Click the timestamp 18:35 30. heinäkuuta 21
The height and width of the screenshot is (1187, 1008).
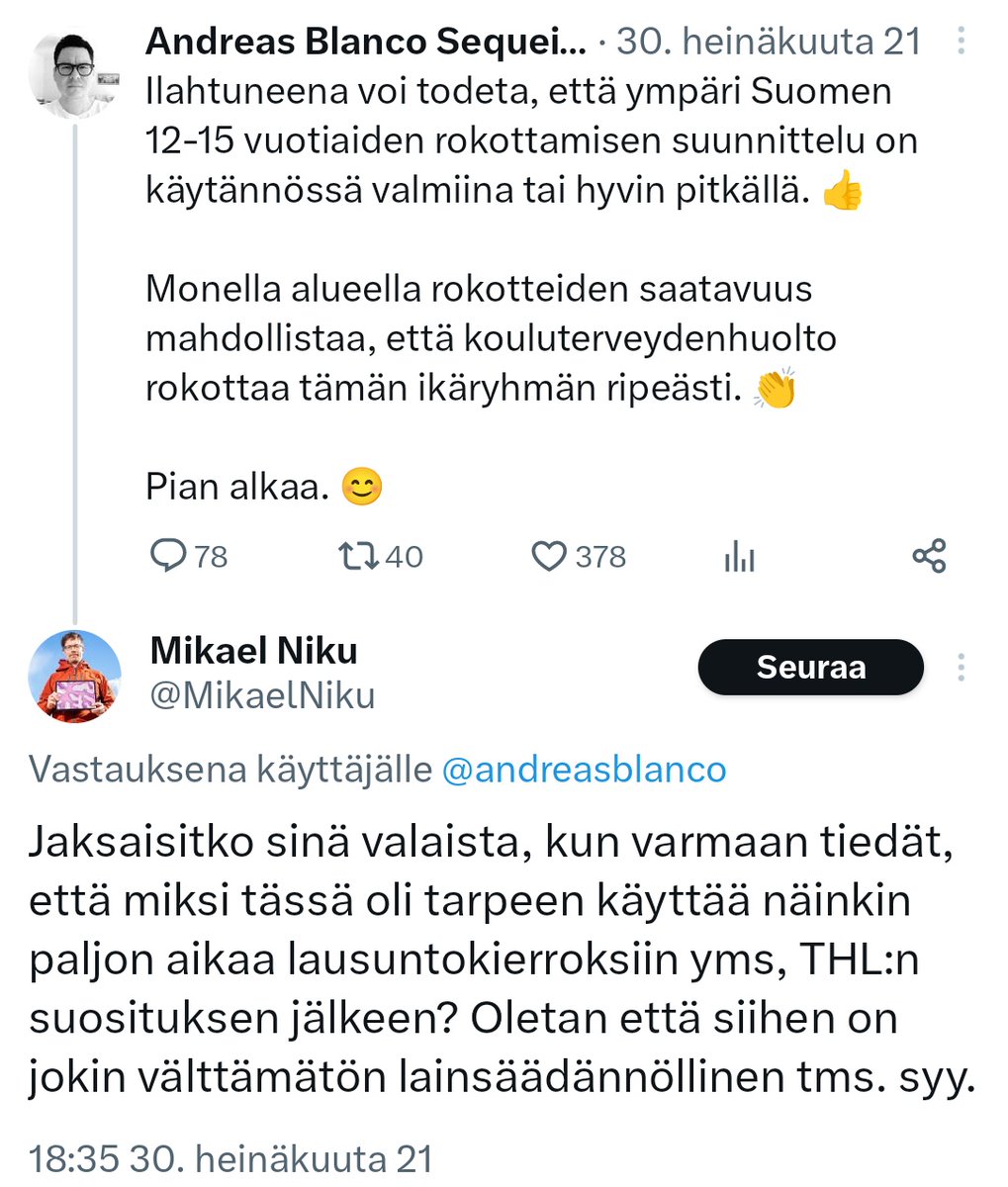[x=231, y=1158]
